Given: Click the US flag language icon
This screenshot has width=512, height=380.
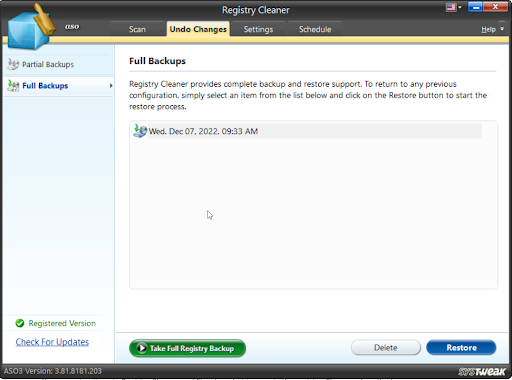Looking at the screenshot, I should point(451,7).
